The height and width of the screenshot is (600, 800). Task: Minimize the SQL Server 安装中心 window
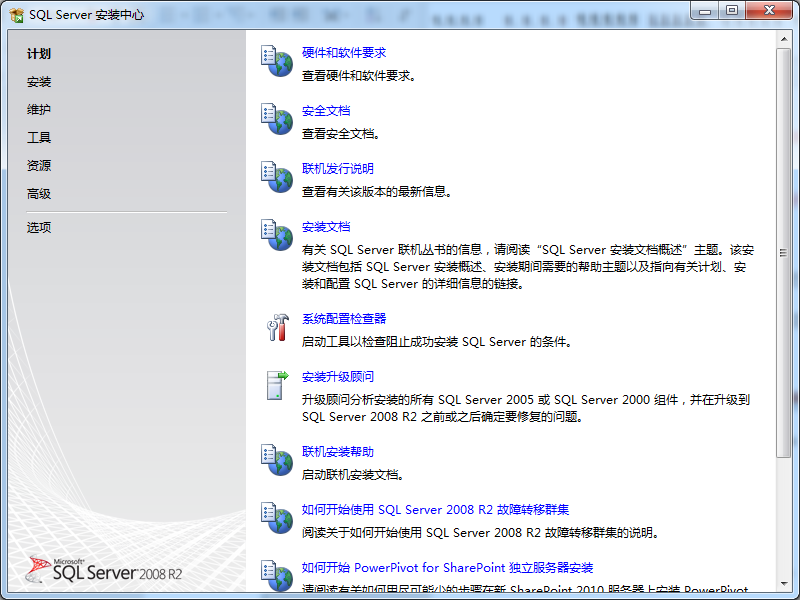pyautogui.click(x=705, y=11)
